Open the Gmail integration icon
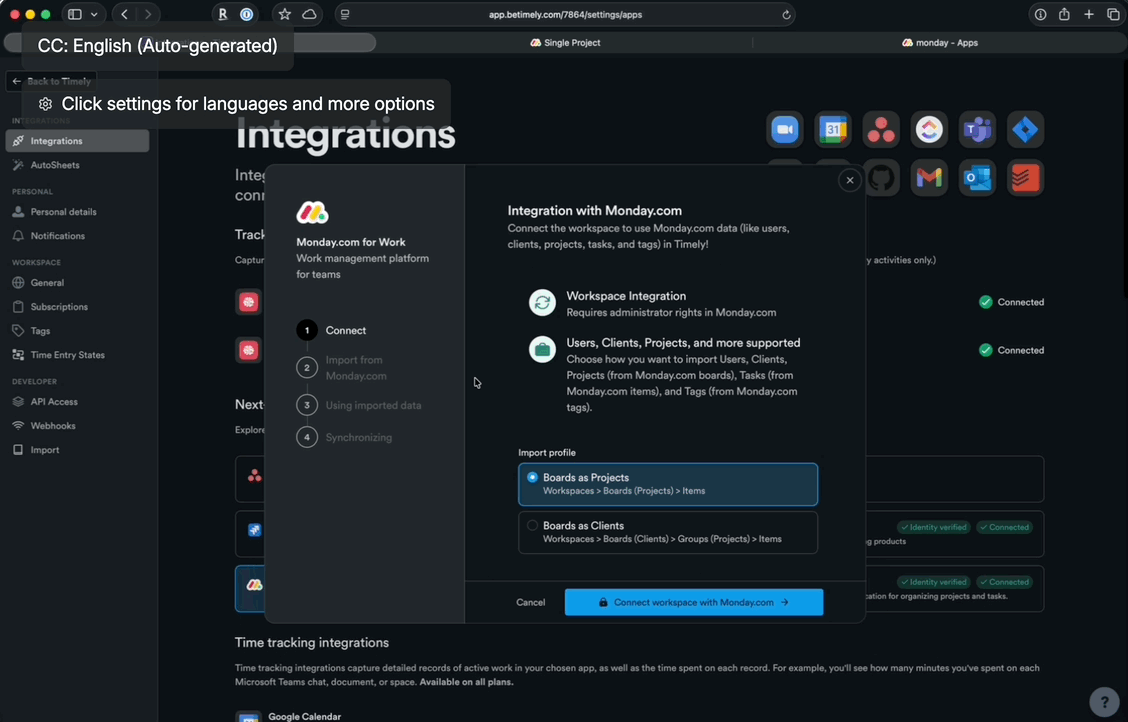Viewport: 1128px width, 722px height. point(929,178)
